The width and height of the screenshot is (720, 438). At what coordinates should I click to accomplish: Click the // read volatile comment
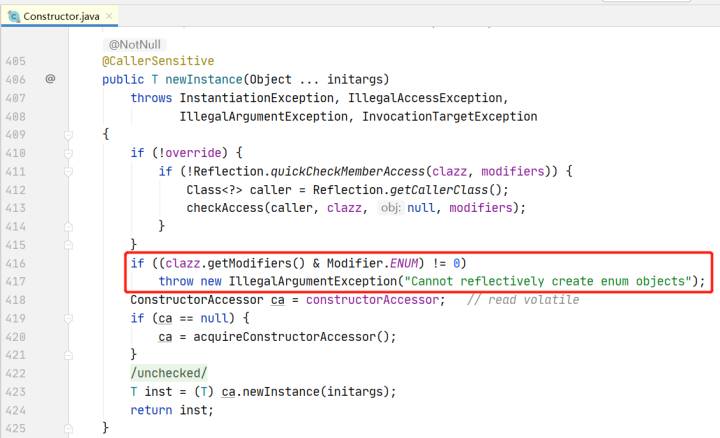coord(523,300)
